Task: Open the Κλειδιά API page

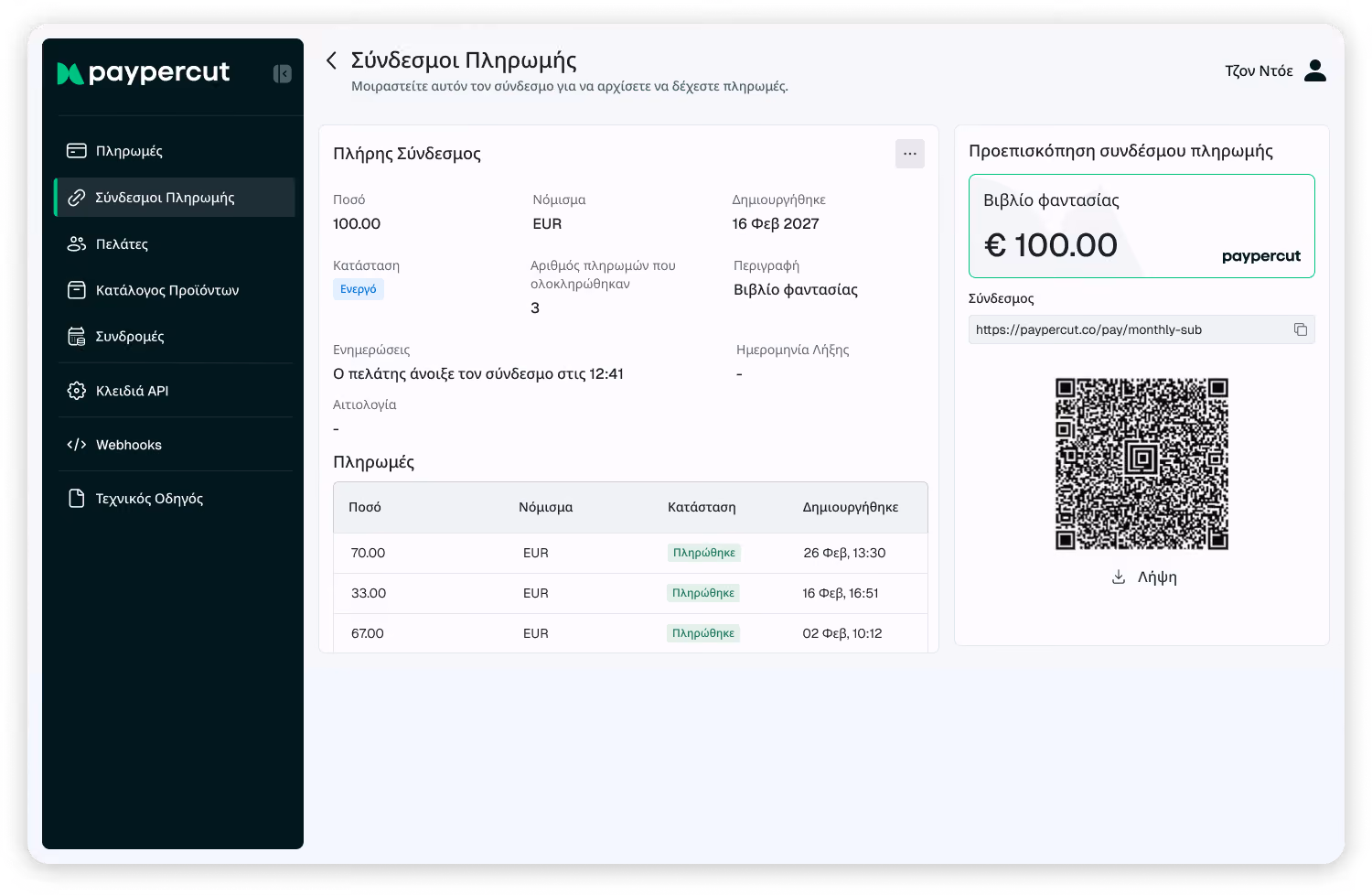Action: pyautogui.click(x=174, y=391)
